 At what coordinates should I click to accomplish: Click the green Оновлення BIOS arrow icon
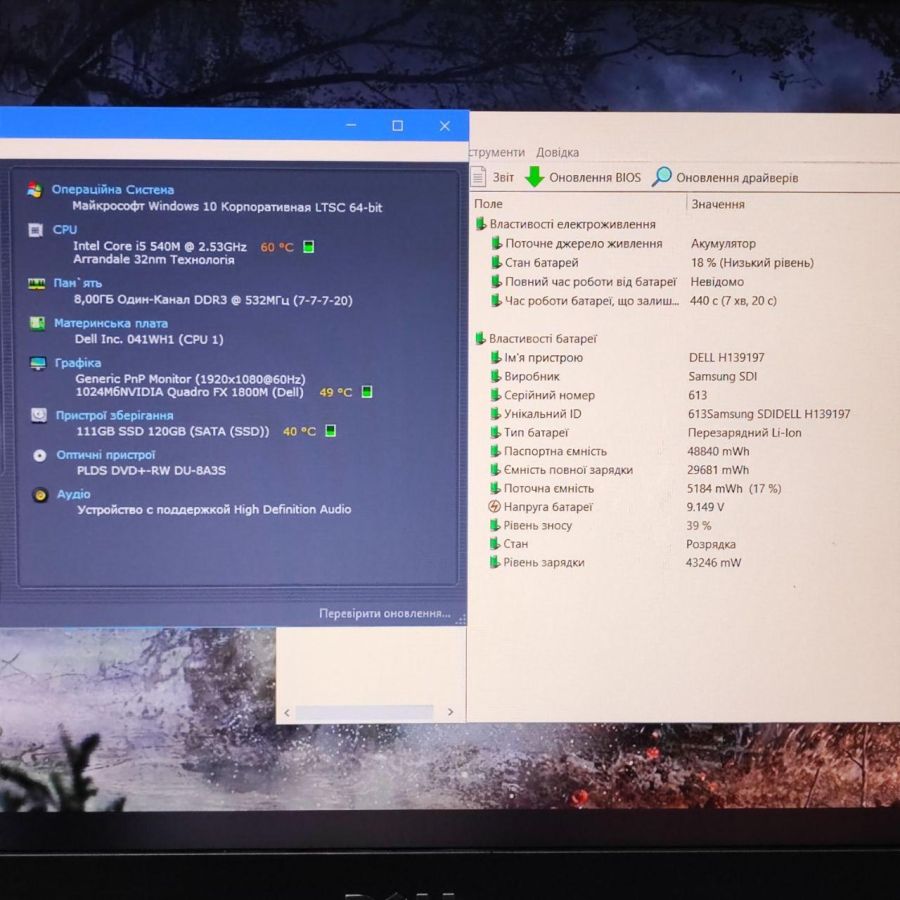pos(534,177)
